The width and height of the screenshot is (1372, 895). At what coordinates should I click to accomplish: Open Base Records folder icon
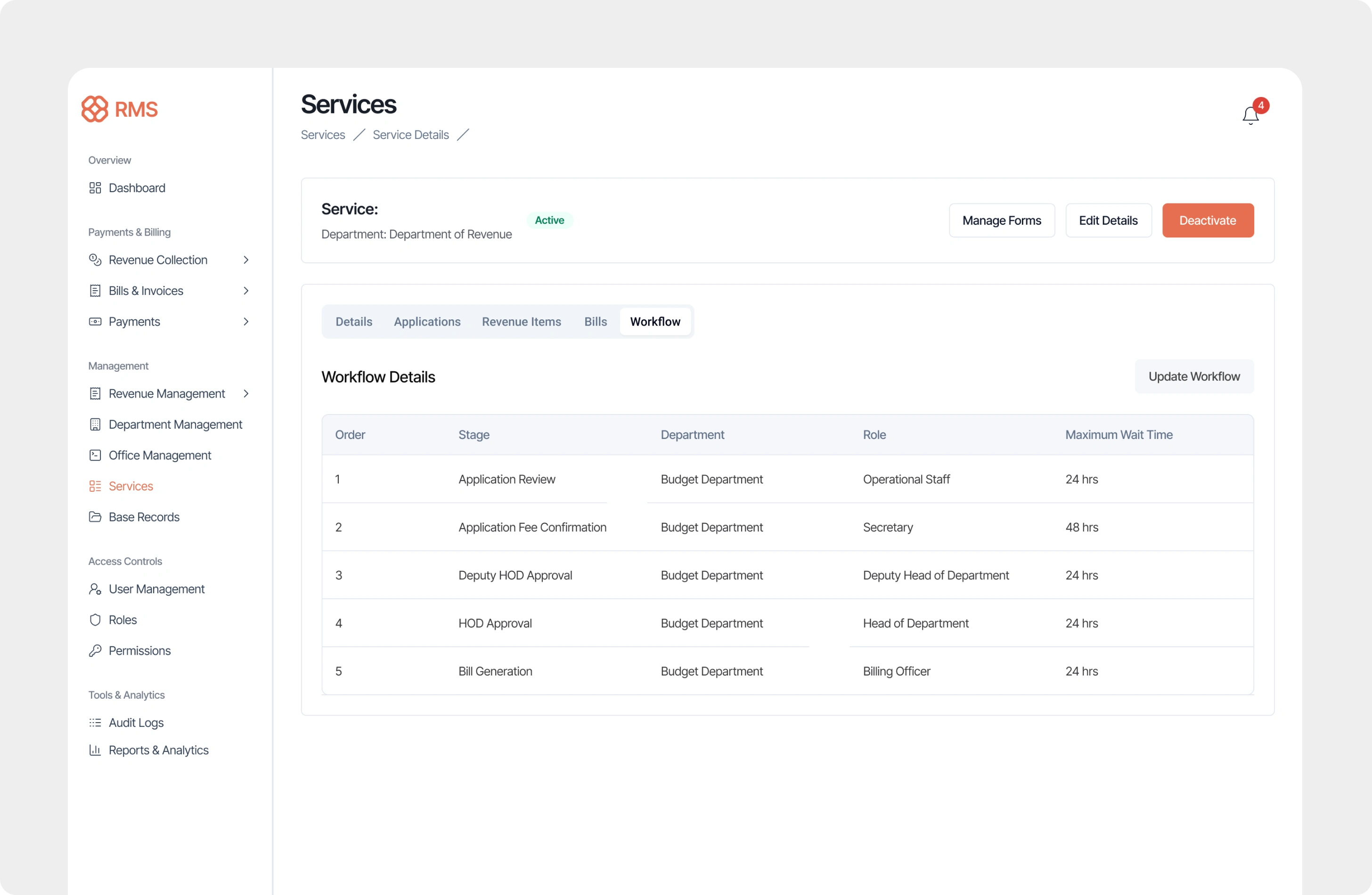(x=95, y=517)
